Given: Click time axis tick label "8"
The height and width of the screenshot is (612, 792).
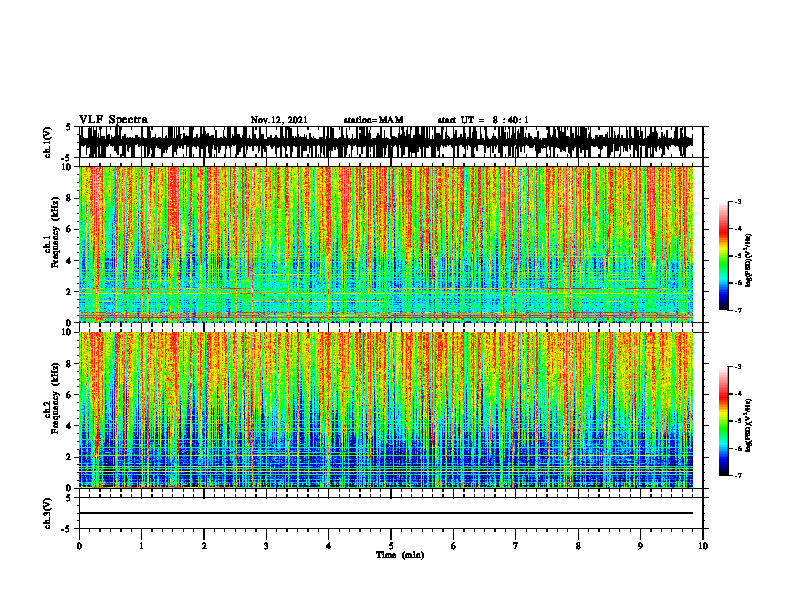Looking at the screenshot, I should tap(578, 546).
